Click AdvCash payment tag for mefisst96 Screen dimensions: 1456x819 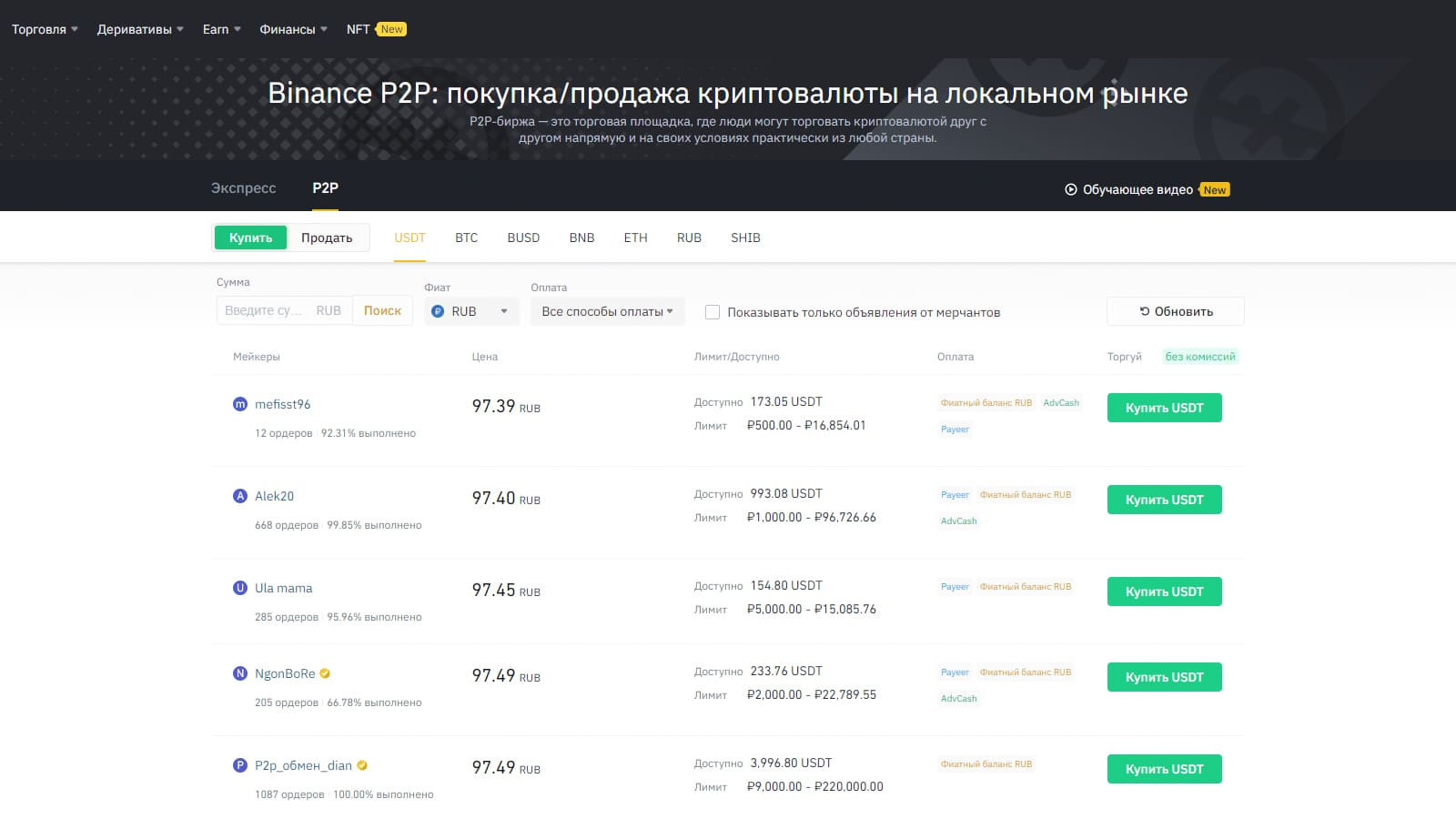[x=1061, y=403]
